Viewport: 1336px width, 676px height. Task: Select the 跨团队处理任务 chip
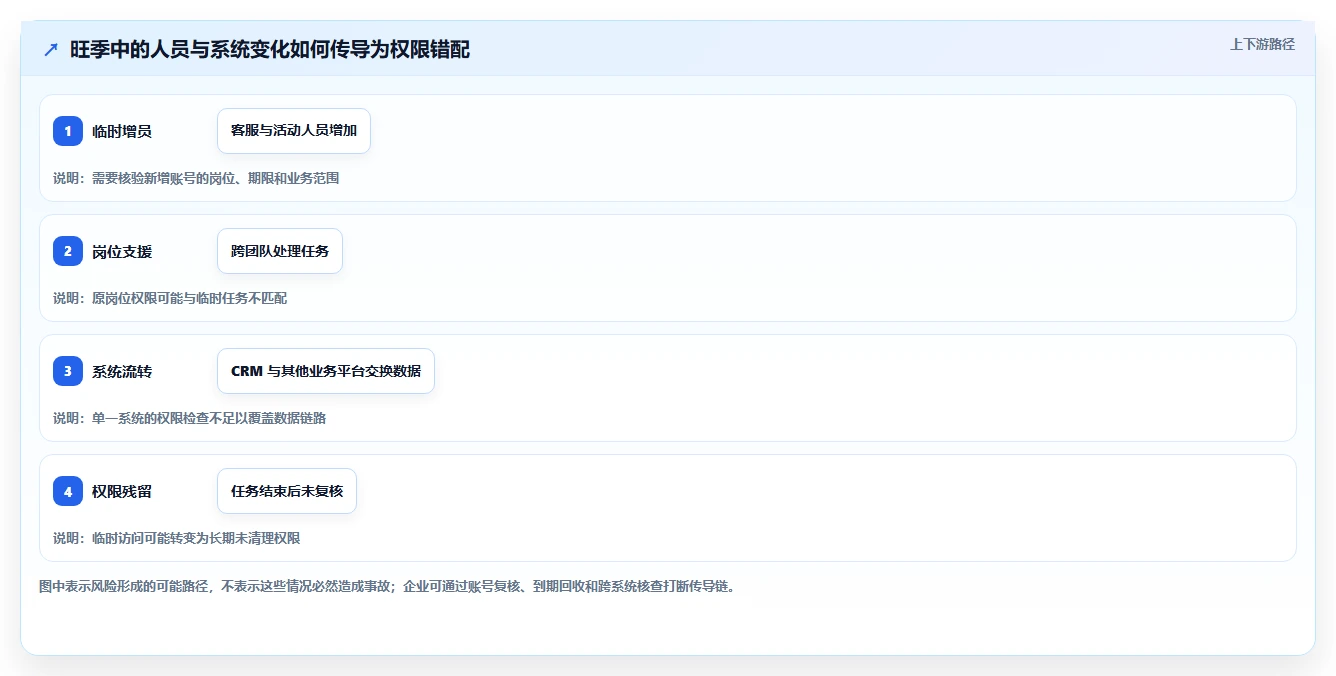(x=280, y=251)
